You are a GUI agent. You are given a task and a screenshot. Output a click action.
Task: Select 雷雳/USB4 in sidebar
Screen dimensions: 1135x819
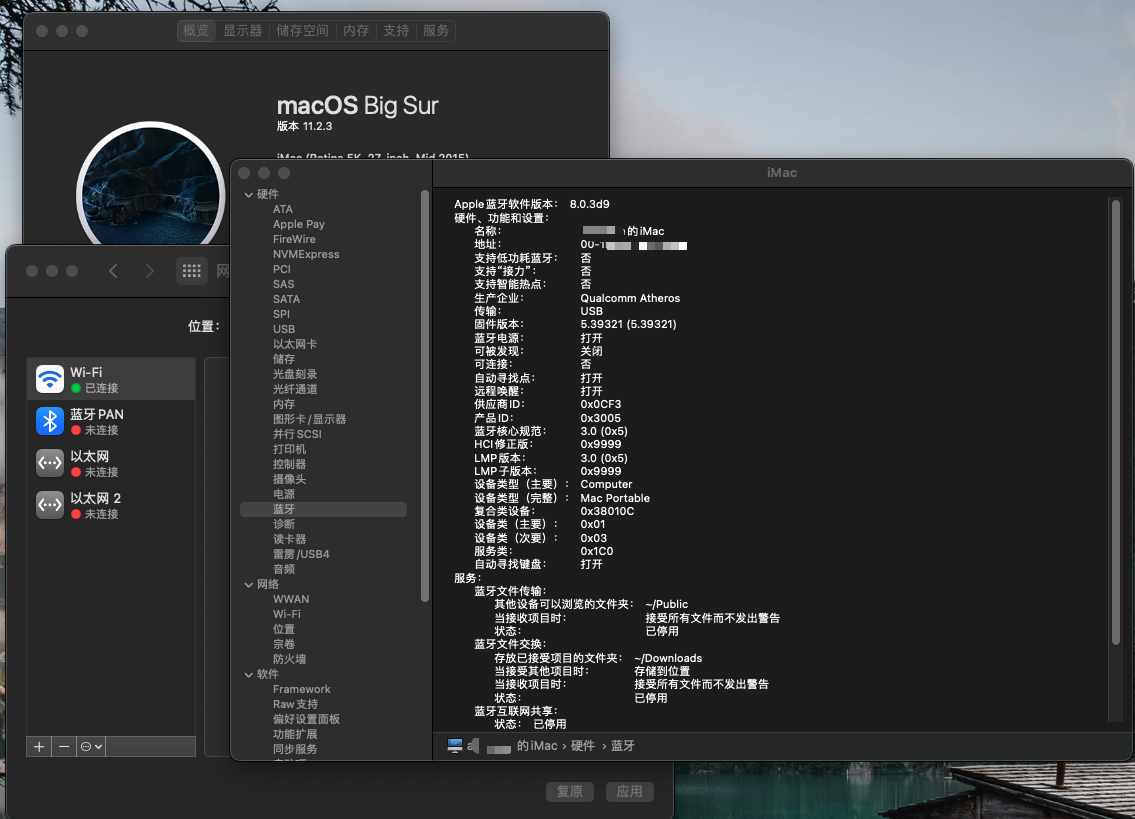pos(301,555)
